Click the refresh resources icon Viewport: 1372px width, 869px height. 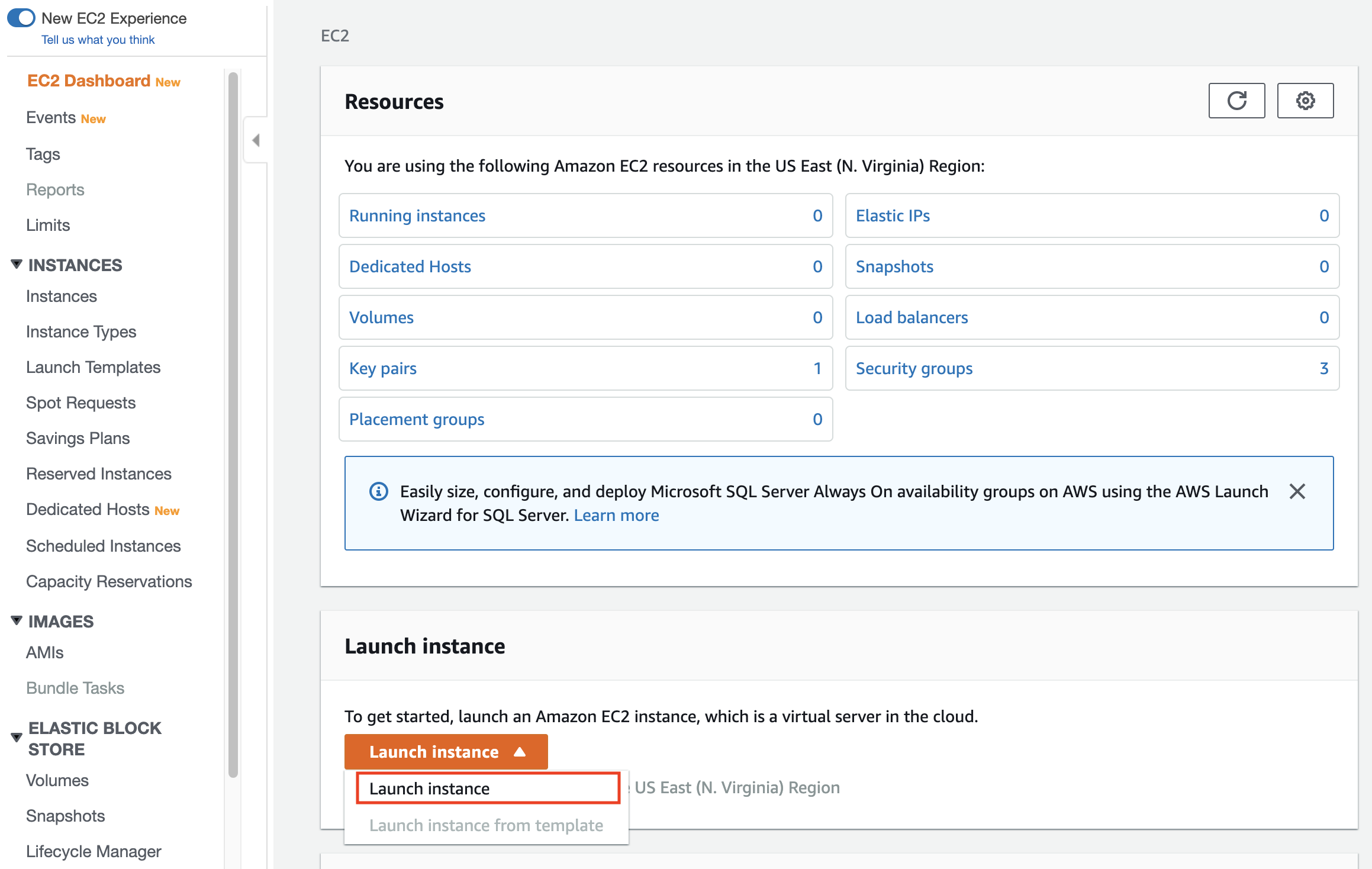tap(1236, 101)
